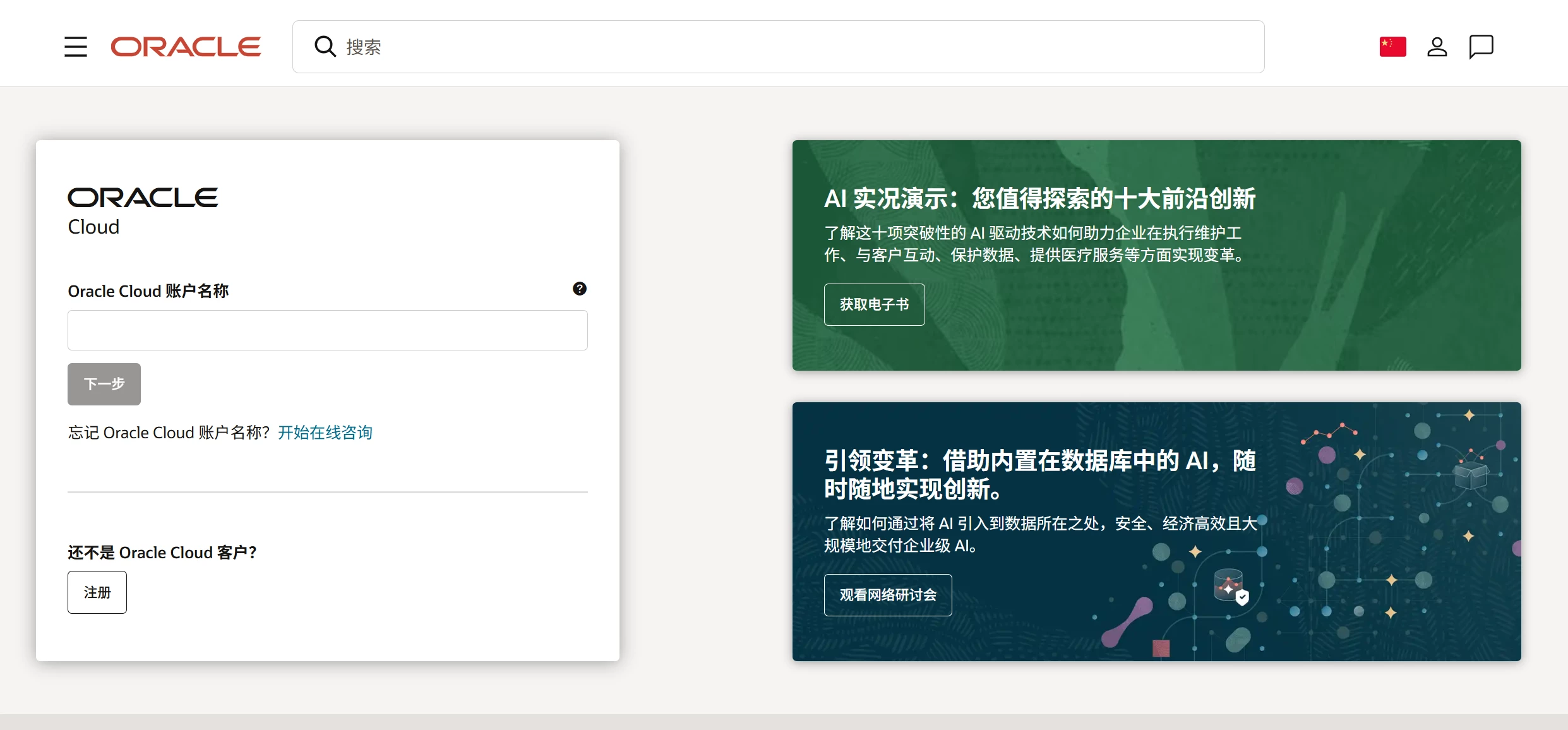This screenshot has height=730, width=1568.
Task: Open the 开始在线咨询 link
Action: pyautogui.click(x=325, y=433)
